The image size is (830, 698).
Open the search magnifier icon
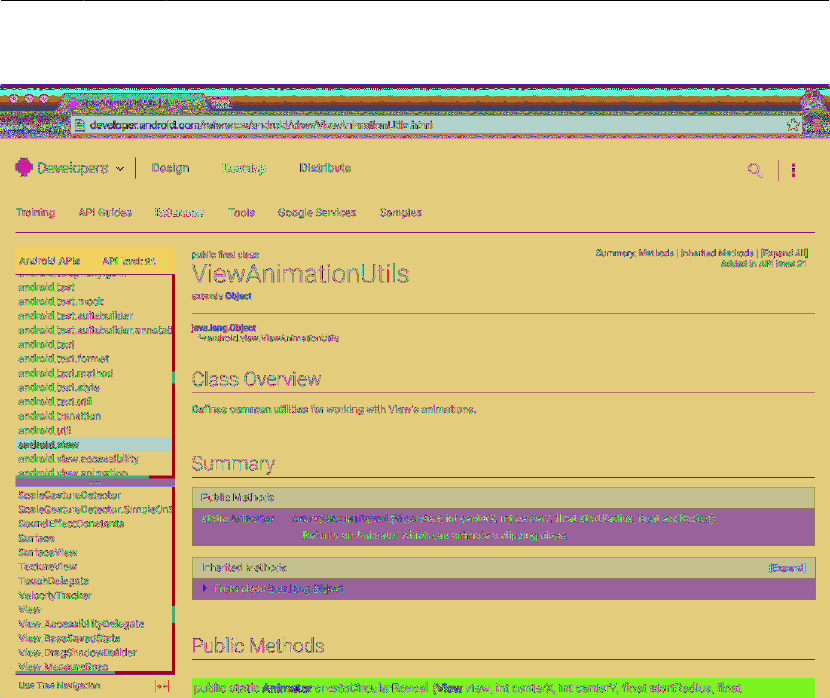click(x=755, y=170)
